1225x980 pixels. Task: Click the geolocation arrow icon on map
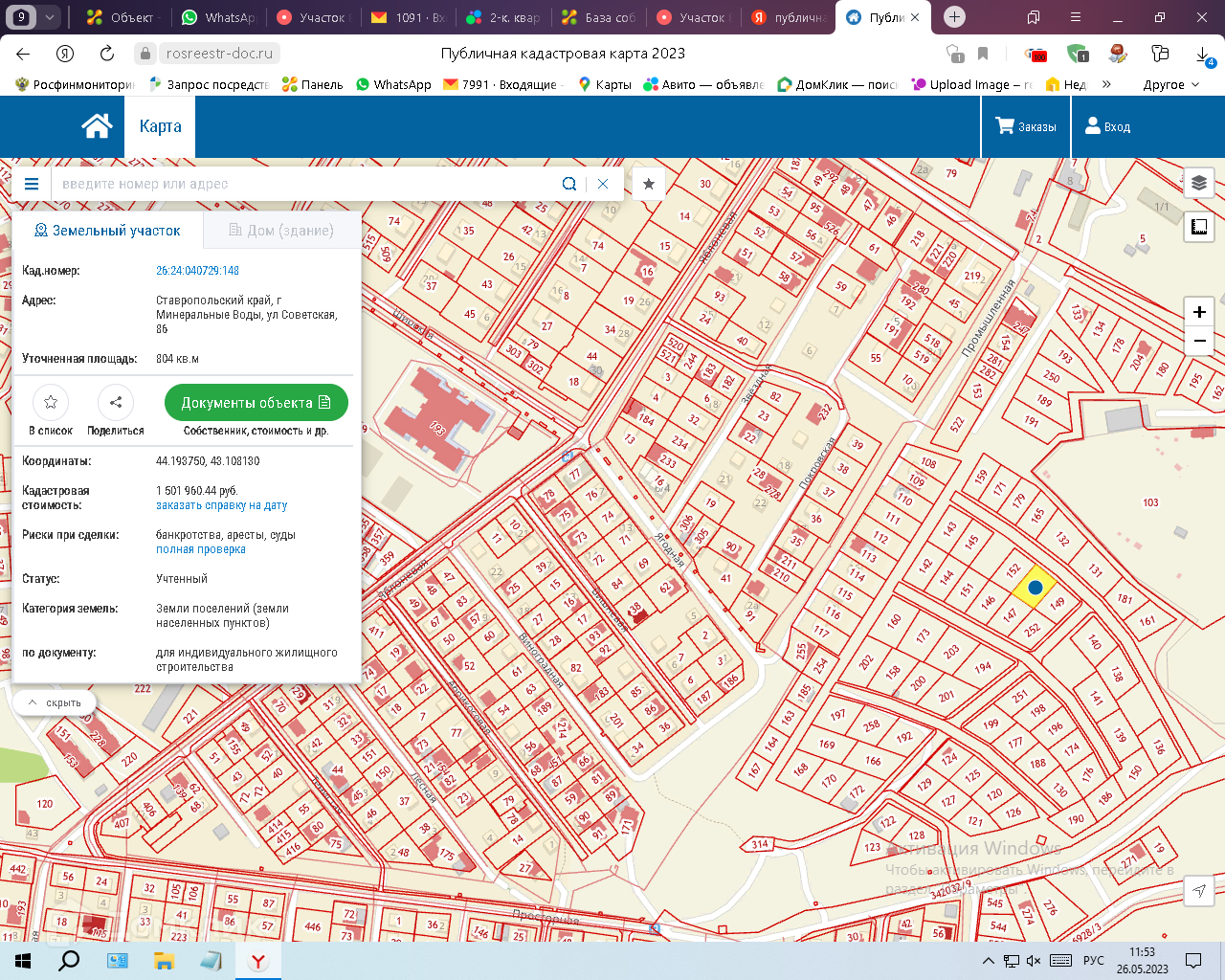[1198, 891]
